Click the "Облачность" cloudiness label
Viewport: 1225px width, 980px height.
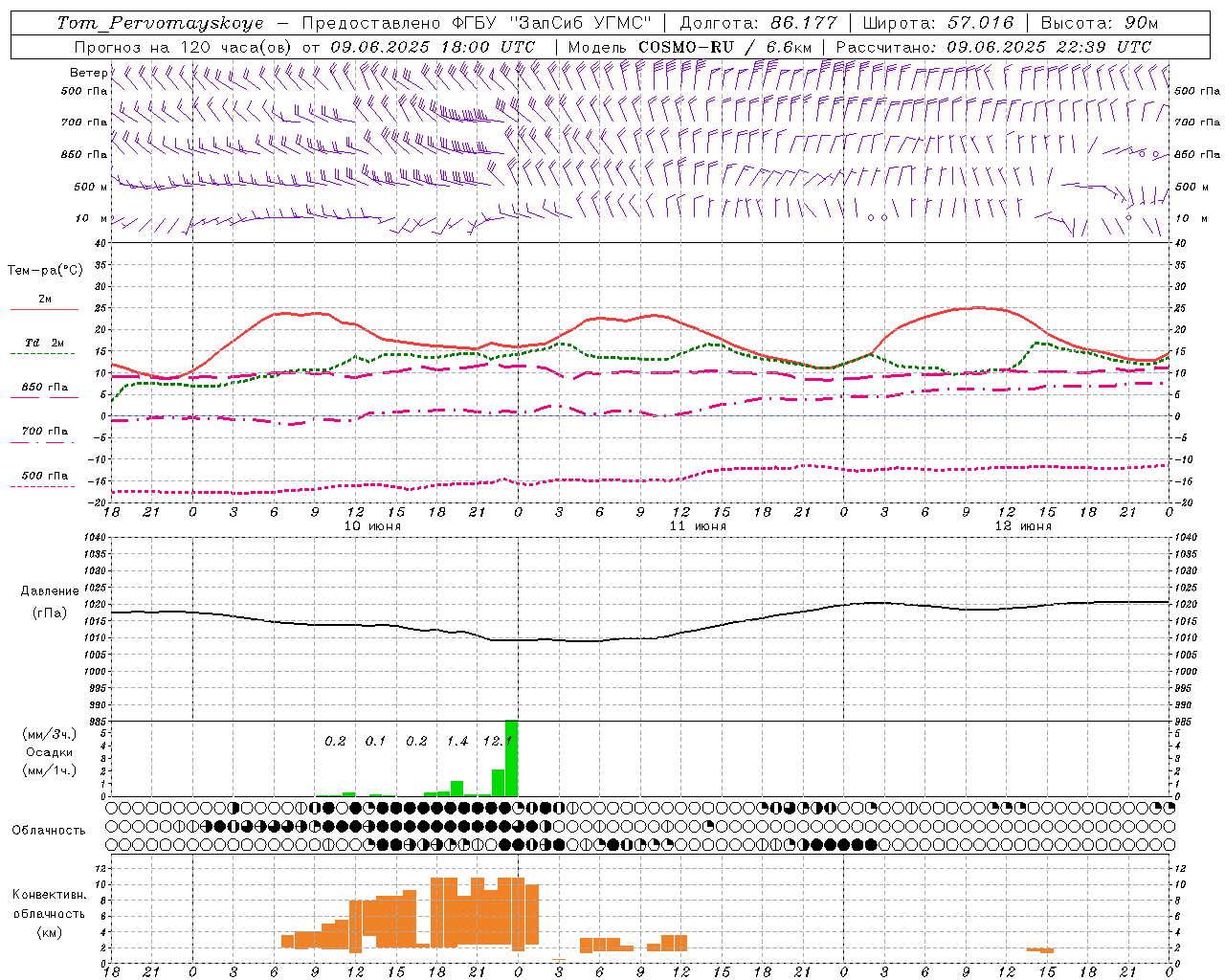pyautogui.click(x=49, y=831)
